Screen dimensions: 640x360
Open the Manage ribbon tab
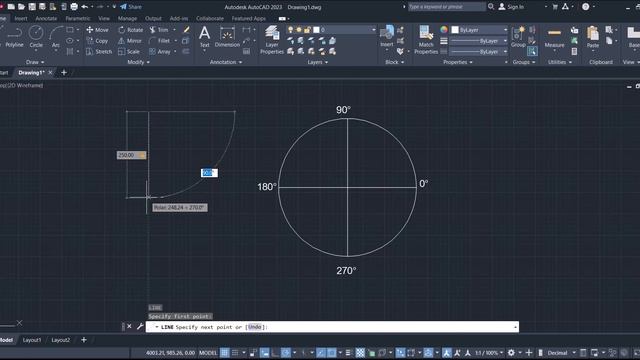pyautogui.click(x=127, y=18)
